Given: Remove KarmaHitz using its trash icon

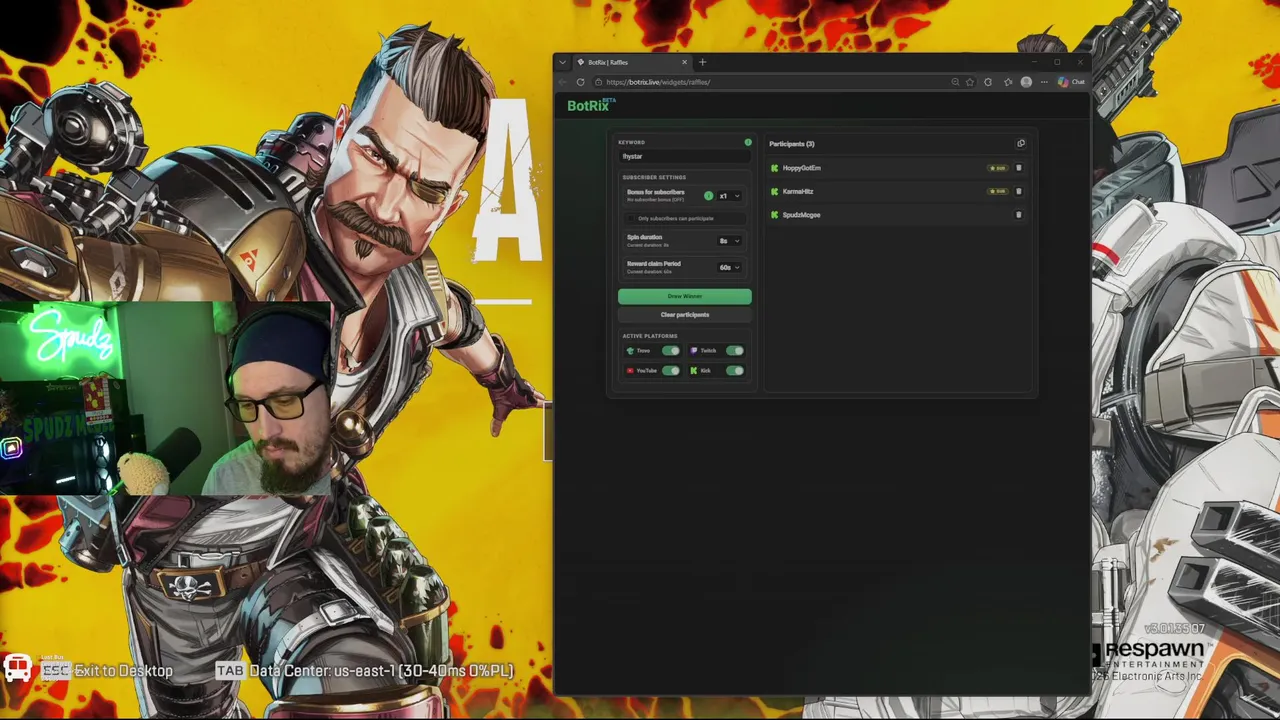Looking at the screenshot, I should (1019, 191).
